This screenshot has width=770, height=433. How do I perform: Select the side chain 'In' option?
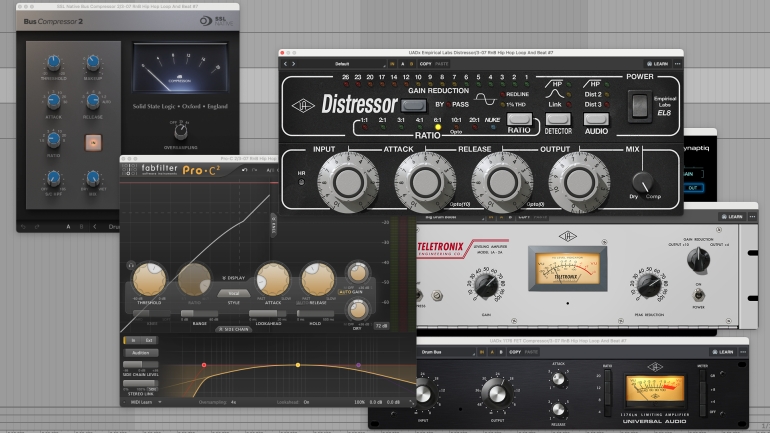pos(133,340)
